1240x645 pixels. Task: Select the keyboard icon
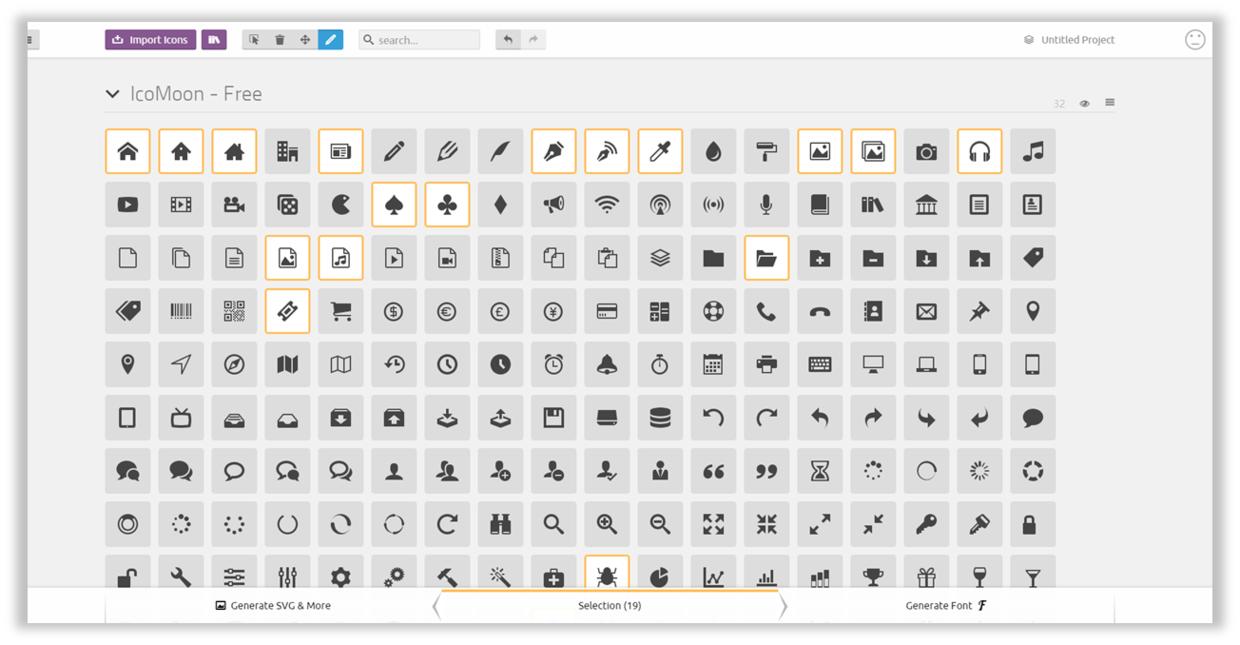(x=820, y=365)
